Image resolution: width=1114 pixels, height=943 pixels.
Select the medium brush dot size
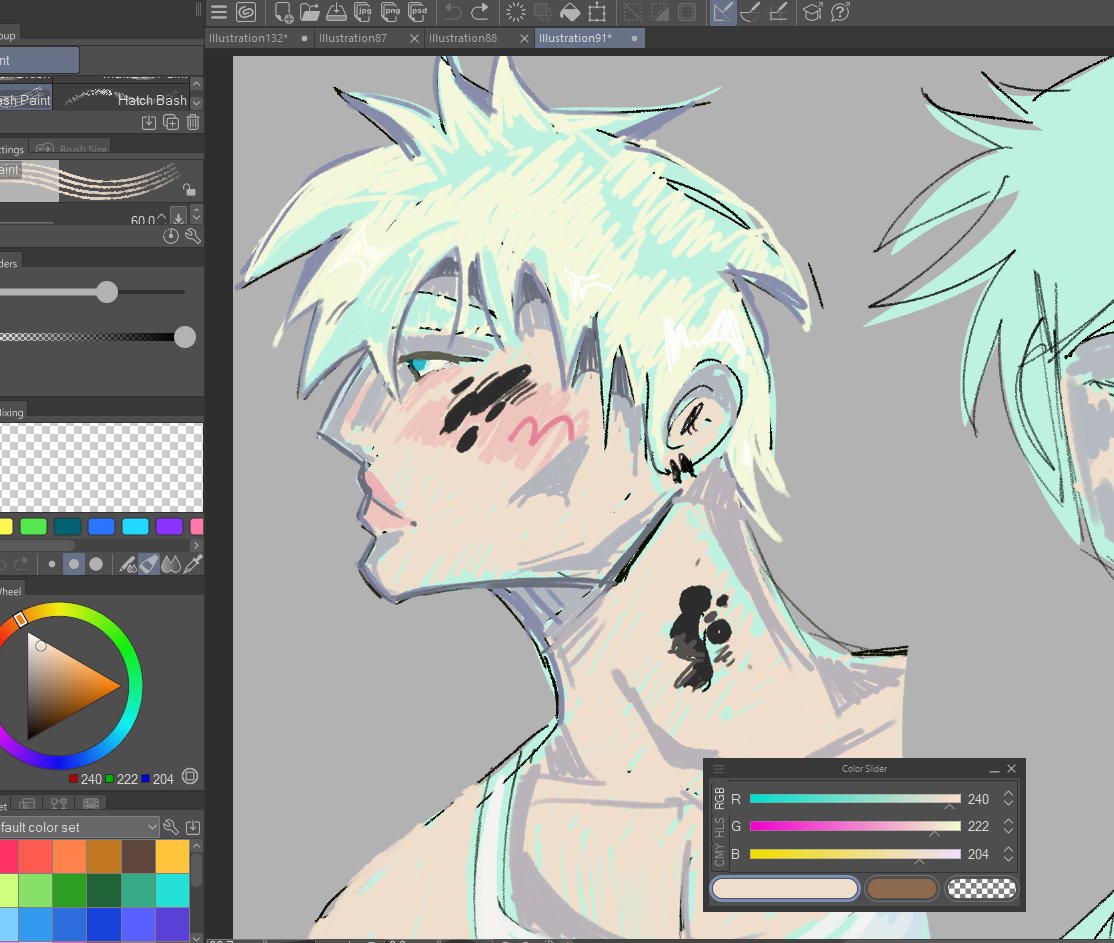pyautogui.click(x=74, y=564)
